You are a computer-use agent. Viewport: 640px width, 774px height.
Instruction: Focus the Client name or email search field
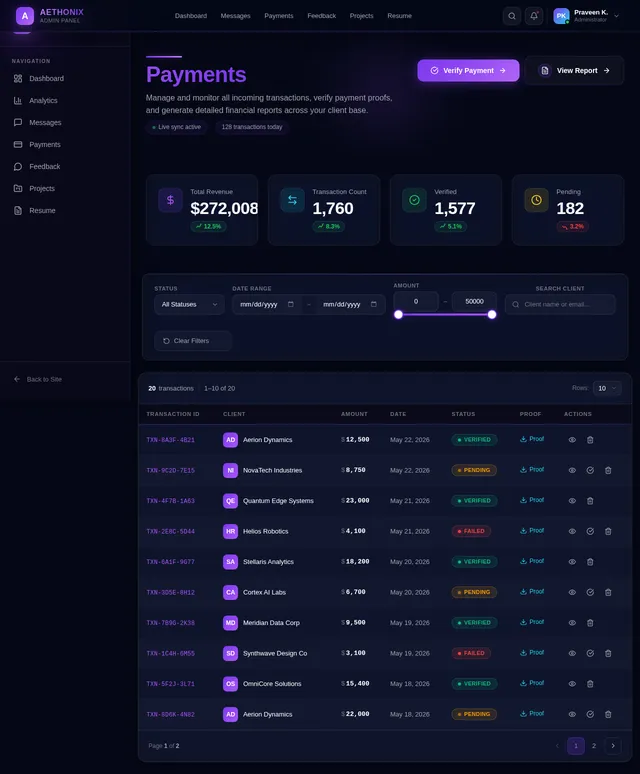tap(560, 305)
